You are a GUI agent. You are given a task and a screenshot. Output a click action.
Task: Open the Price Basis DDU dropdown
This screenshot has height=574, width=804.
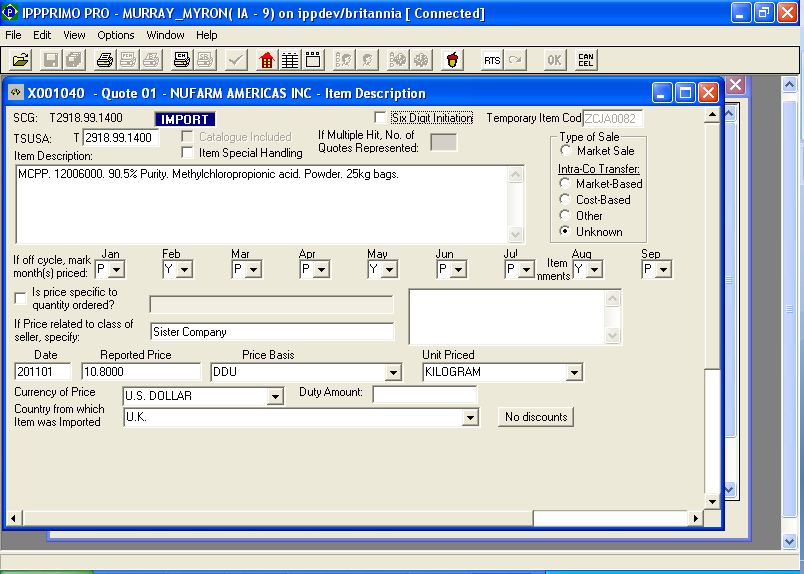pos(393,372)
